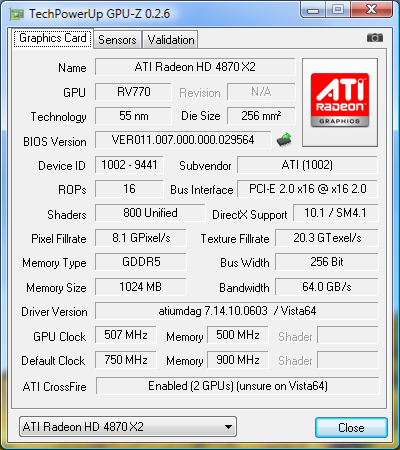Click the Revision field showing N/A
Viewport: 400px width, 450px height.
261,92
